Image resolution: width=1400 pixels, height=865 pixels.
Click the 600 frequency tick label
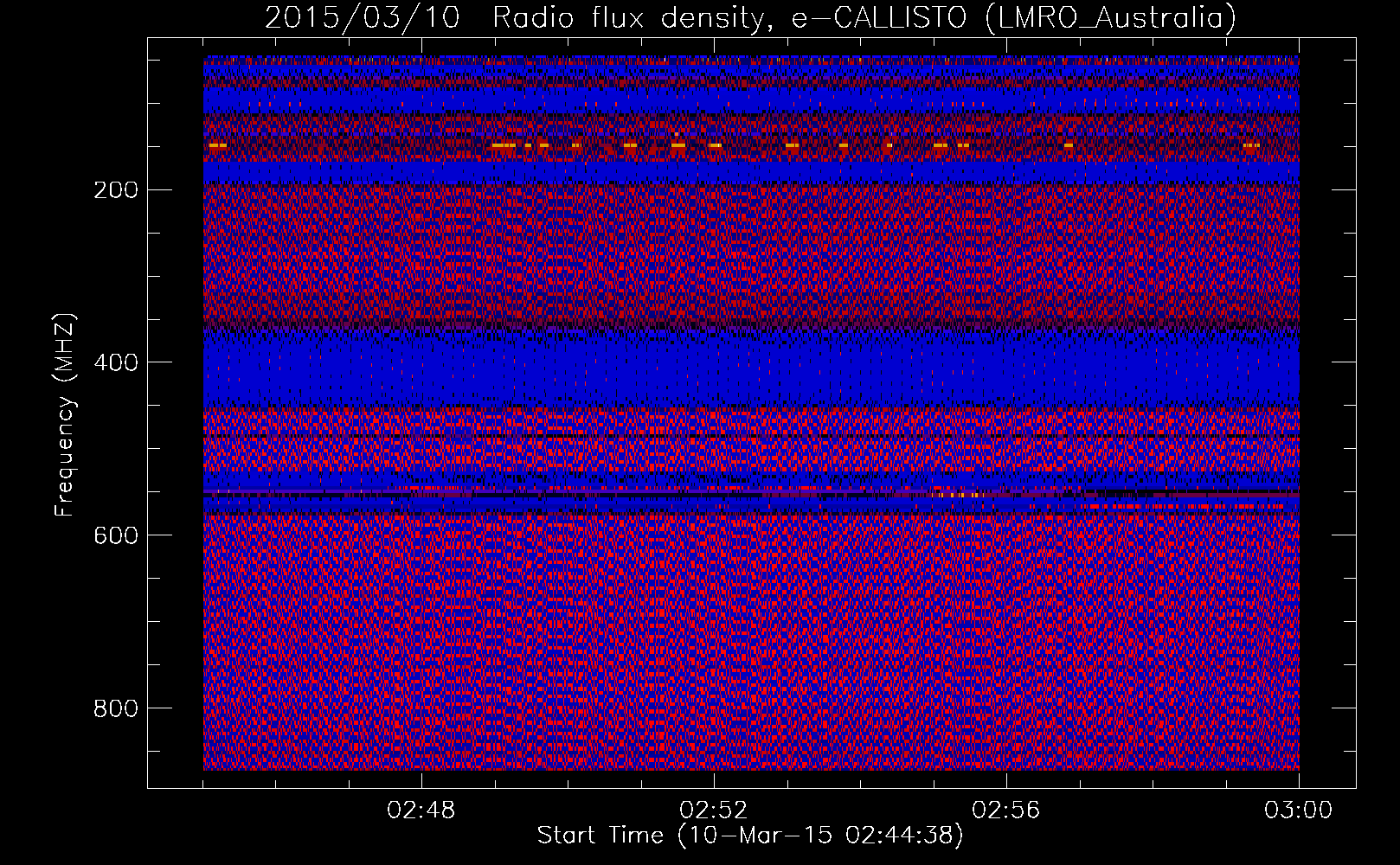[x=116, y=536]
